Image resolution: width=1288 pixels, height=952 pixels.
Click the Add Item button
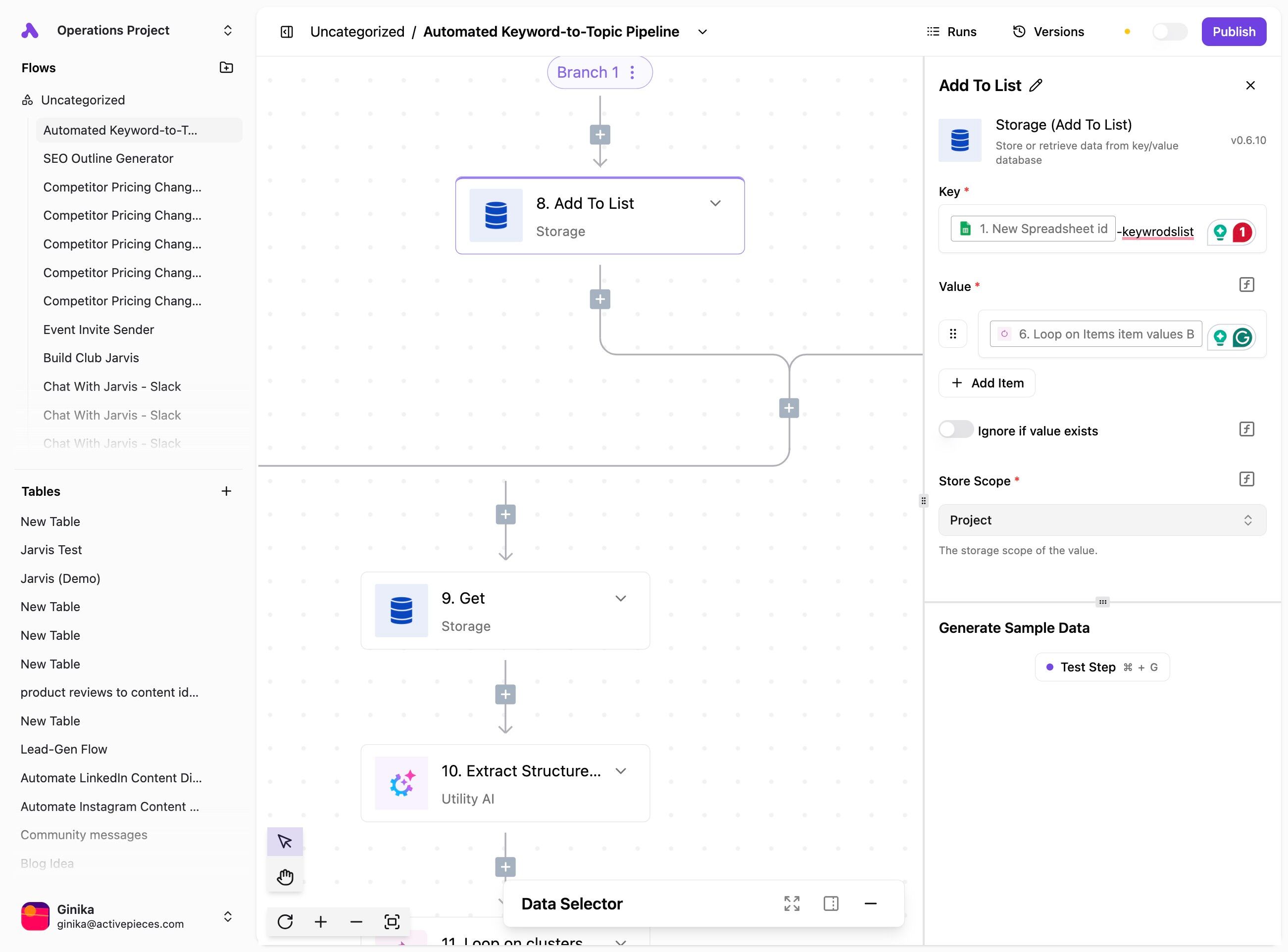tap(987, 382)
